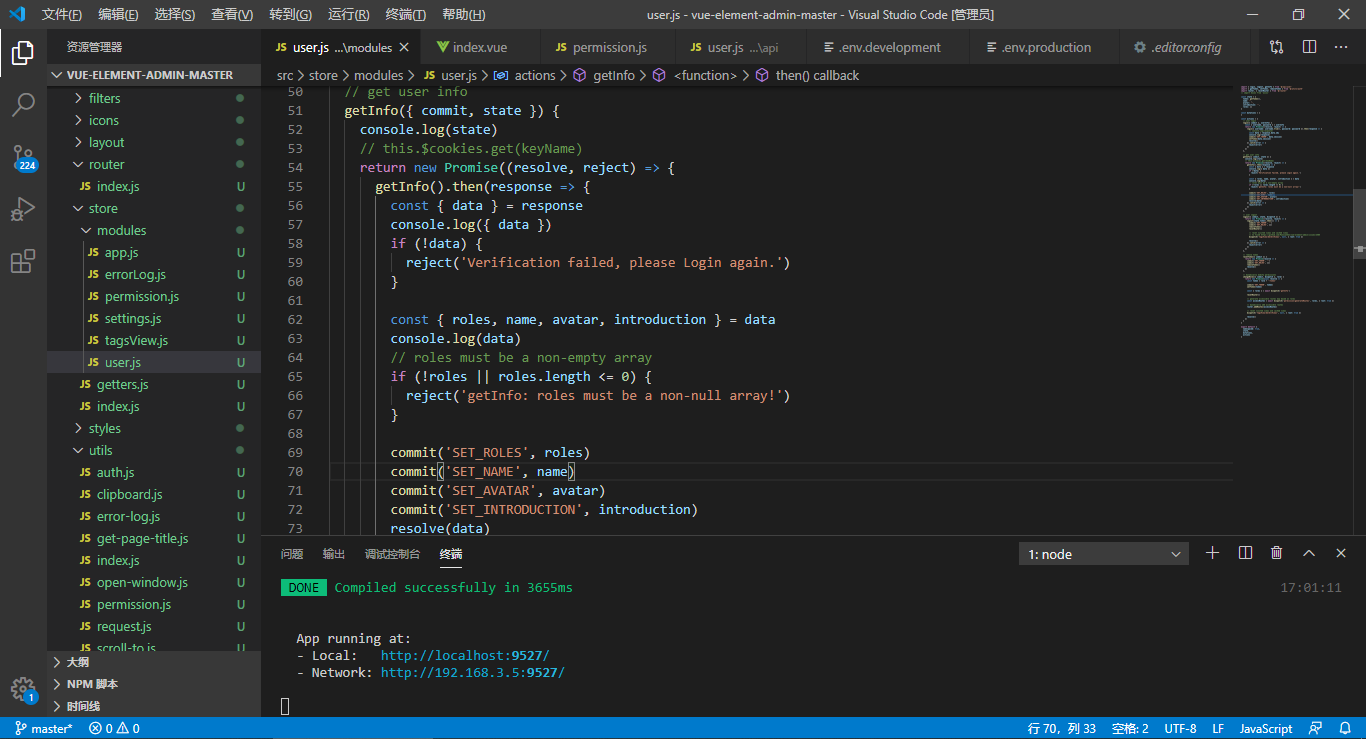Screen dimensions: 1366x739
Task: Open the http://192.168.3.5:9527/ network link
Action: click(472, 673)
